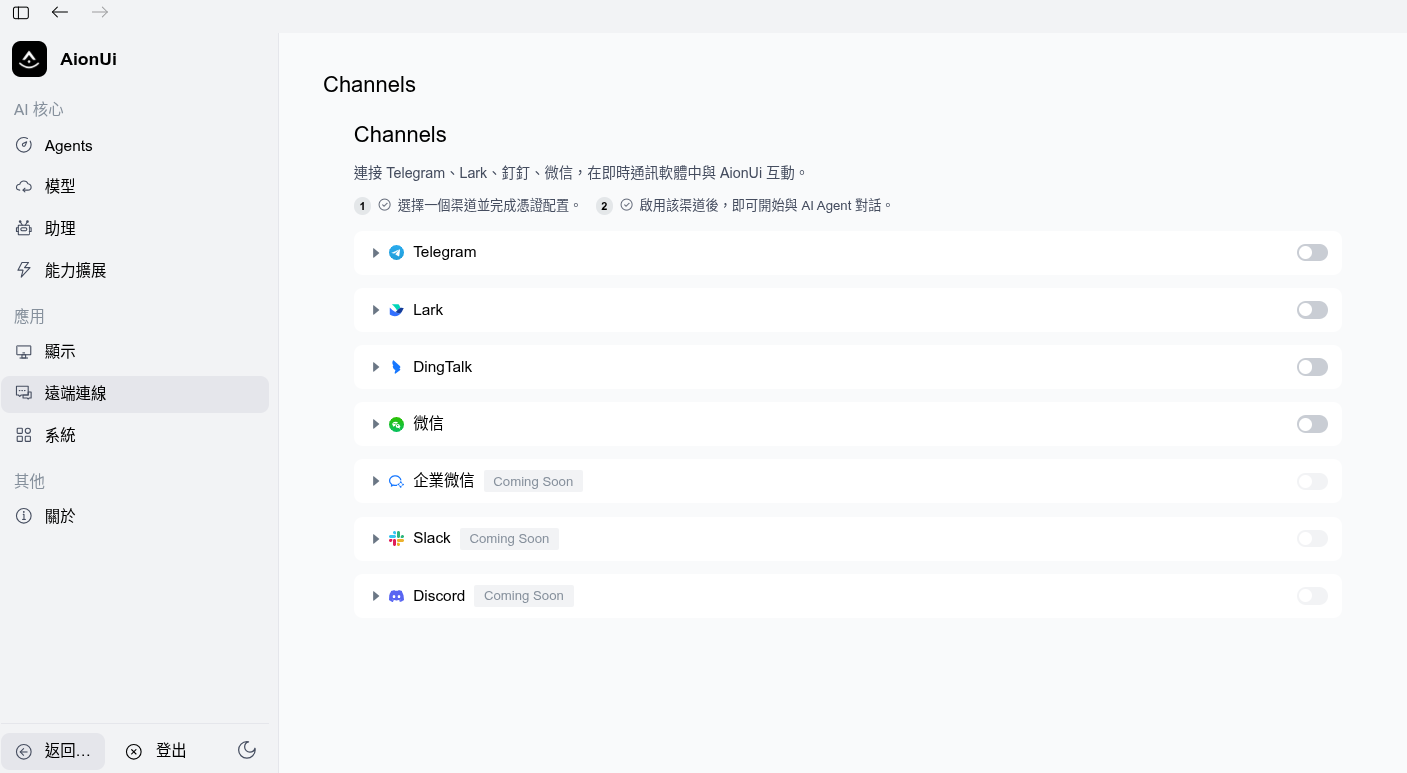
Task: Go forward with the right arrow
Action: tap(100, 12)
